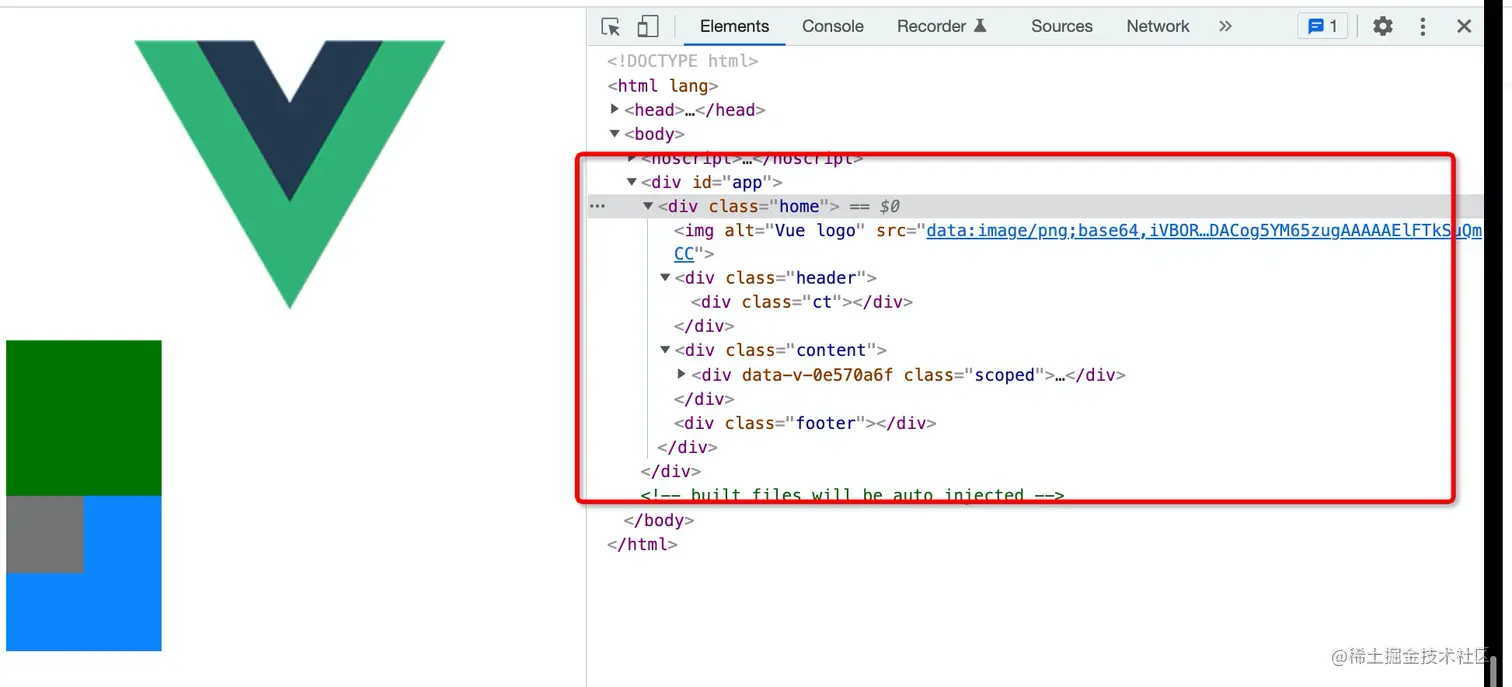Expand the head element node
1512x687 pixels.
(x=615, y=109)
